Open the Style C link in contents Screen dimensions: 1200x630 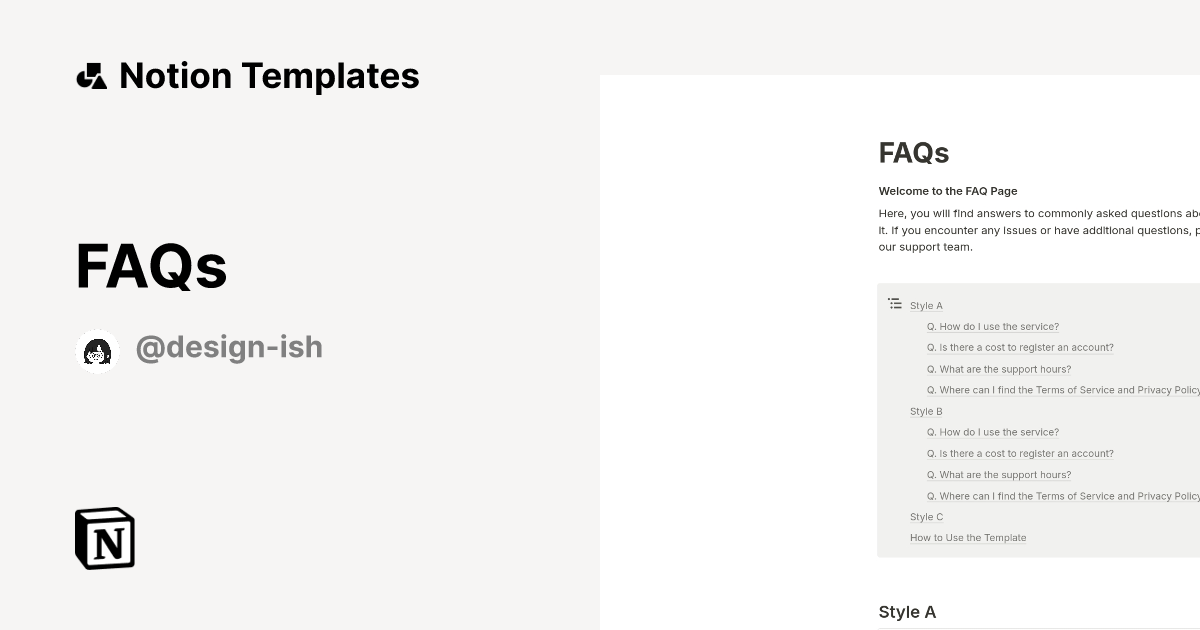click(926, 516)
